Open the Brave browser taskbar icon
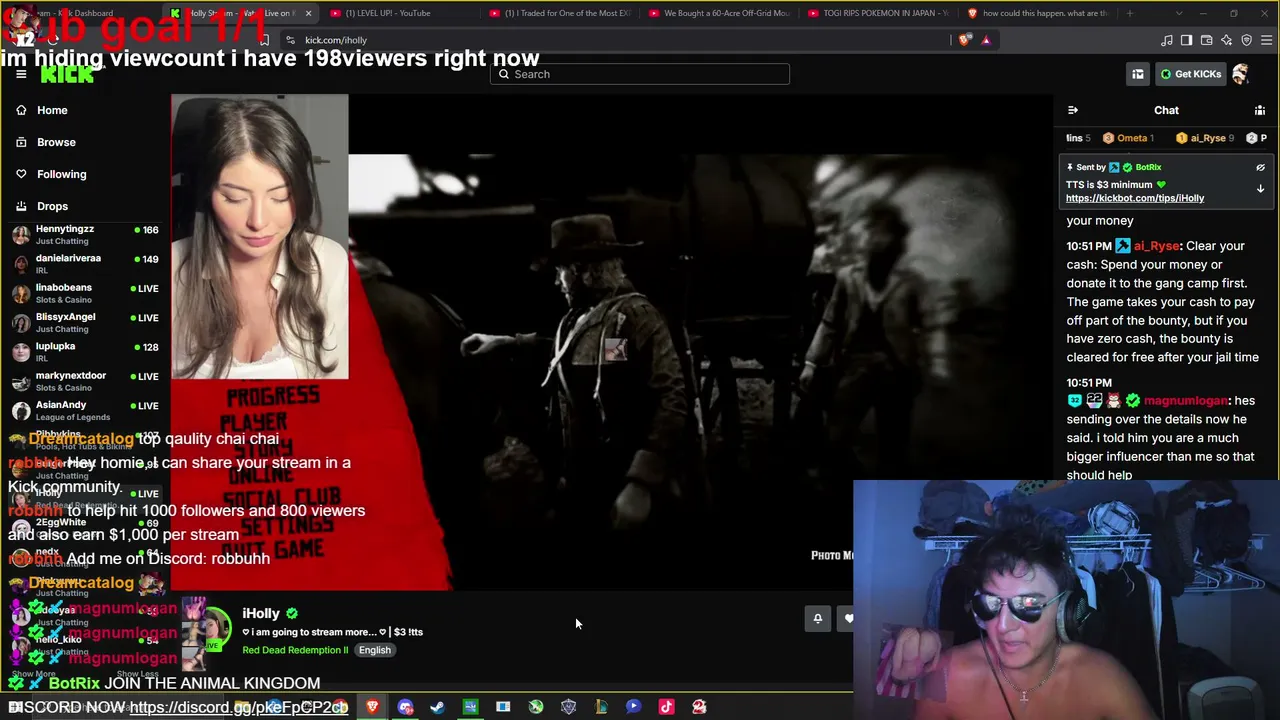The height and width of the screenshot is (720, 1280). point(372,707)
